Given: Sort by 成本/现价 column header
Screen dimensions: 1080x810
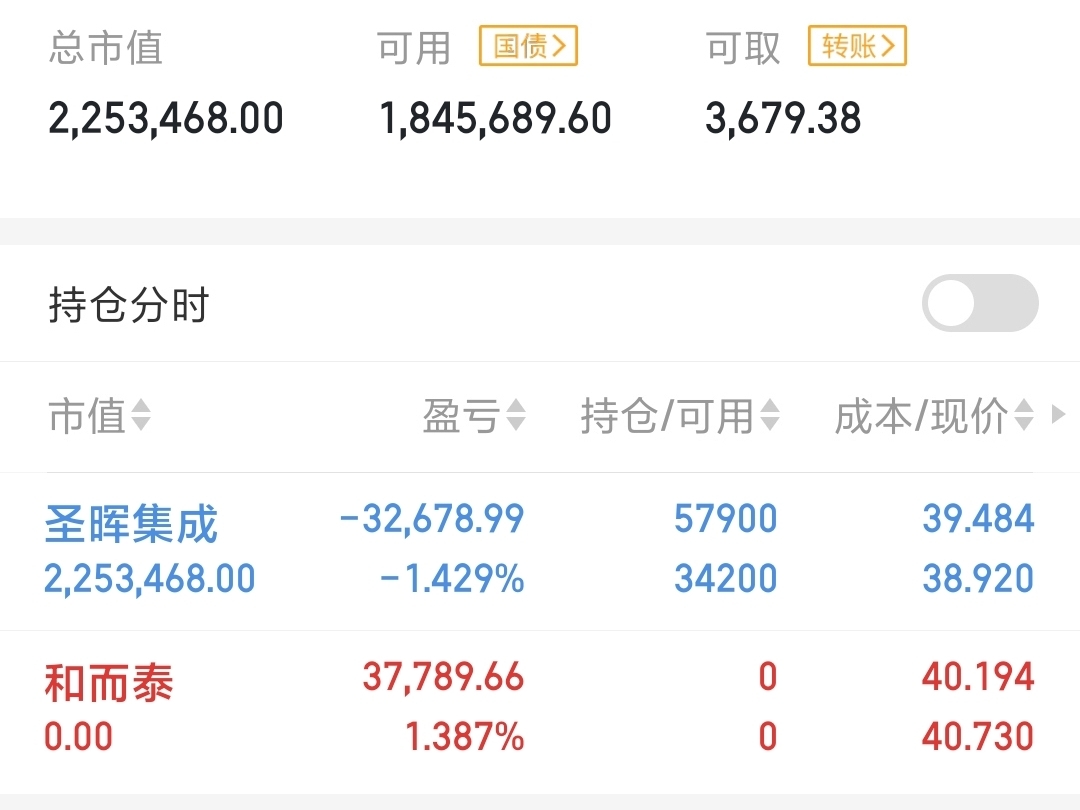Looking at the screenshot, I should (x=934, y=415).
